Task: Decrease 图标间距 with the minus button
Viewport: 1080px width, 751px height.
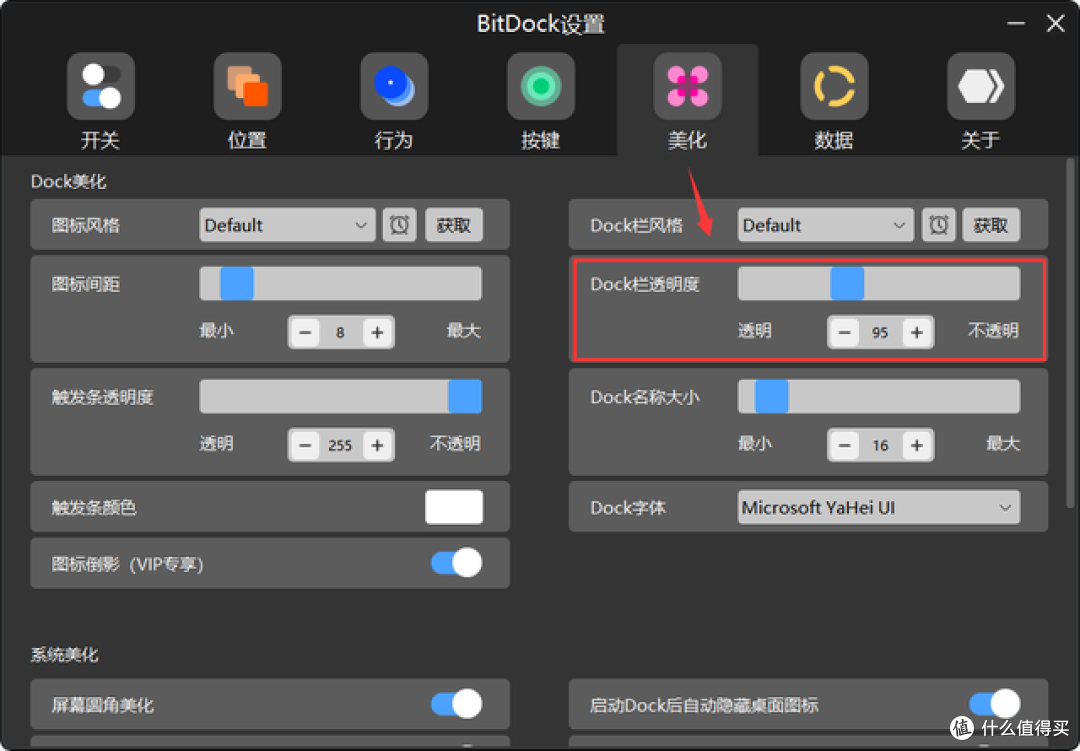Action: (x=305, y=332)
